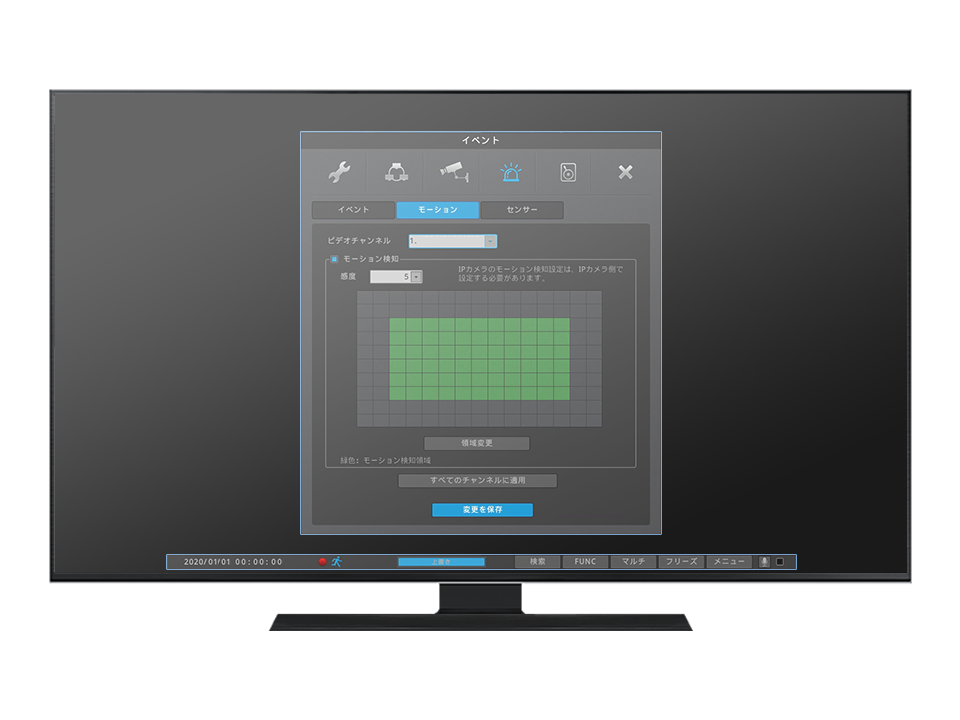Open system settings via the wrench icon
This screenshot has height=720, width=960.
pos(339,172)
